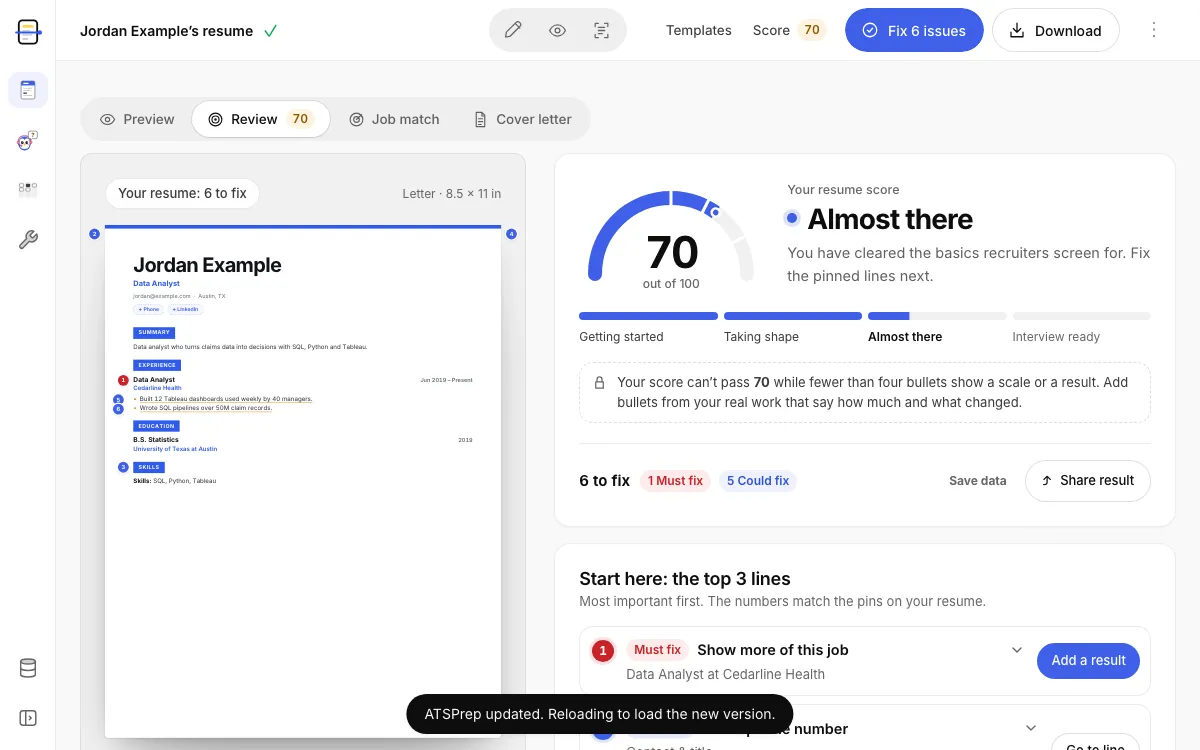Click blue pin 3 beside the Skills heading

click(123, 467)
